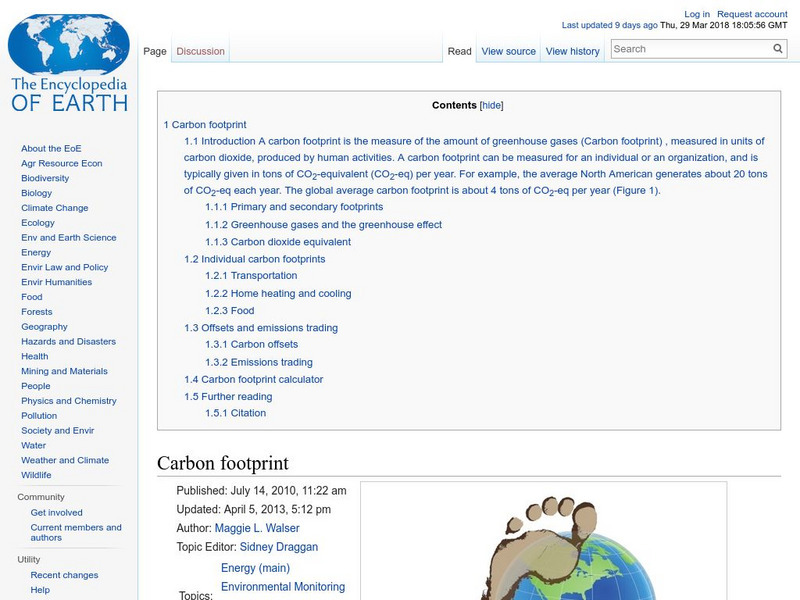Click the Get involved link
800x600 pixels.
56,512
